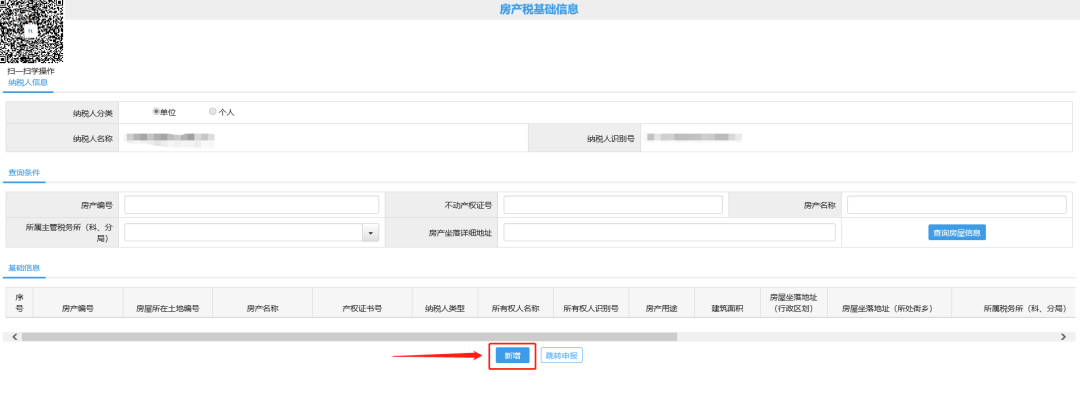Open the 纳税人信息 tab
This screenshot has height=398, width=1080.
pos(28,83)
